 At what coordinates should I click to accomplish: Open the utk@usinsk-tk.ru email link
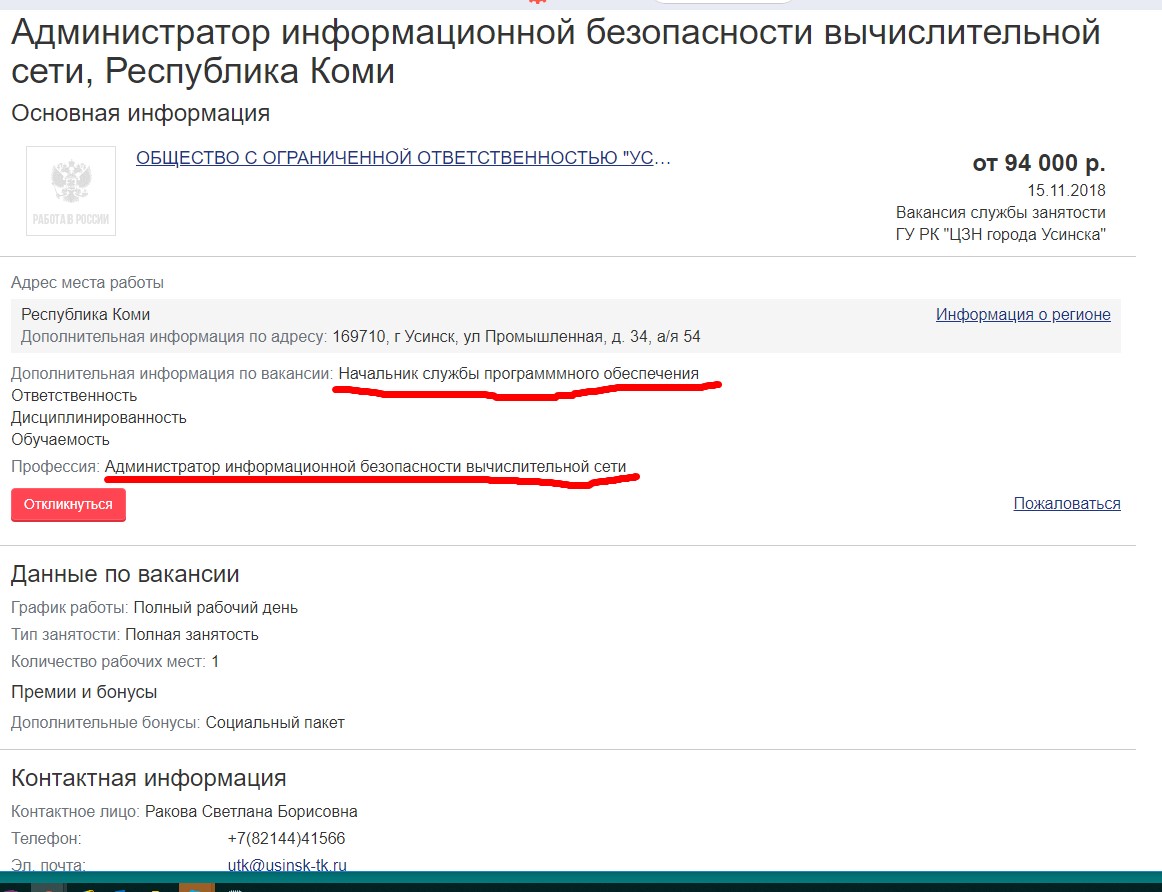point(287,865)
